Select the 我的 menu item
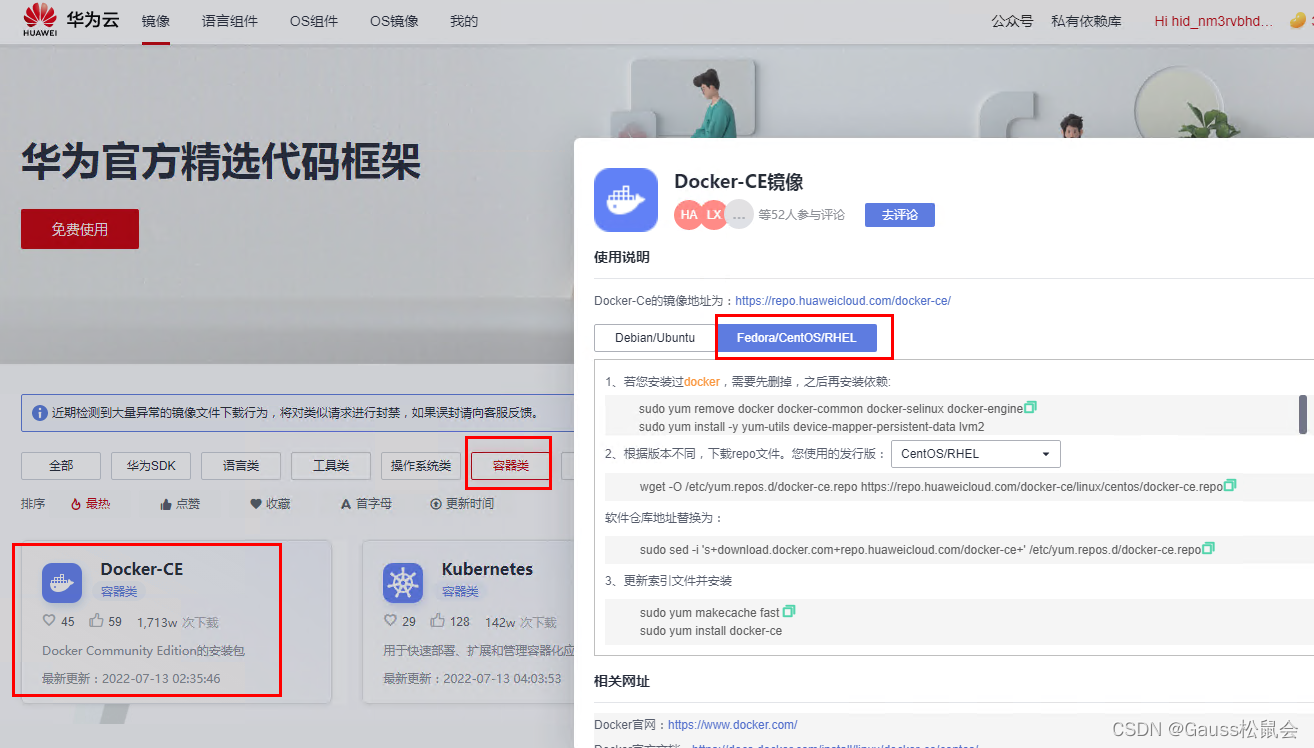Image resolution: width=1314 pixels, height=748 pixels. click(x=464, y=21)
